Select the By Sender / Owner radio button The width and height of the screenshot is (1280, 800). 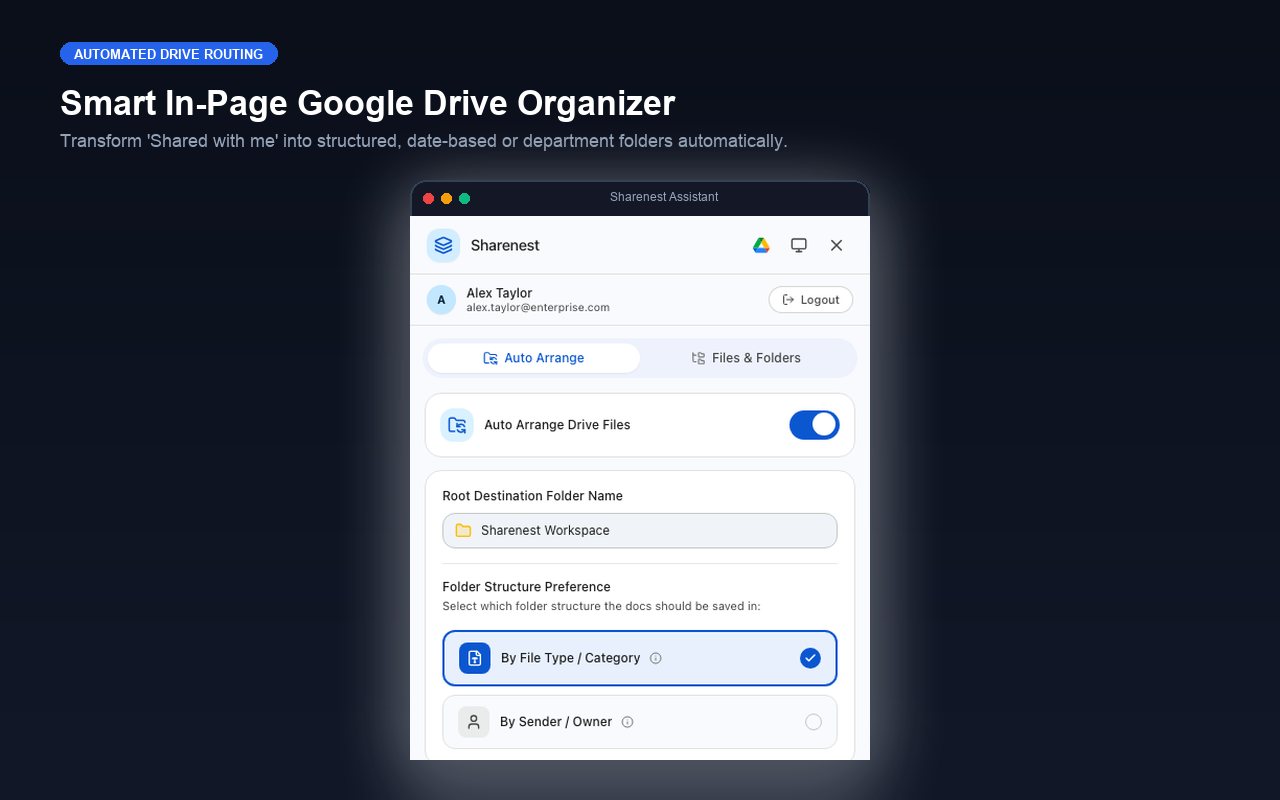click(813, 722)
